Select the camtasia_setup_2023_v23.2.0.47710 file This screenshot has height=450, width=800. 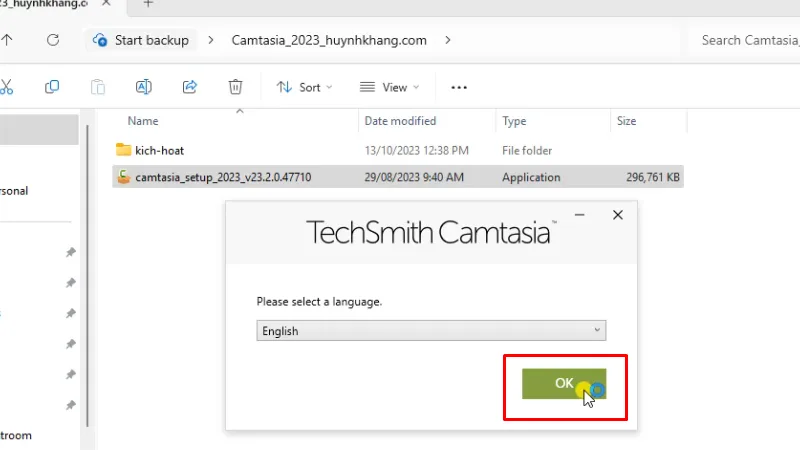point(223,177)
